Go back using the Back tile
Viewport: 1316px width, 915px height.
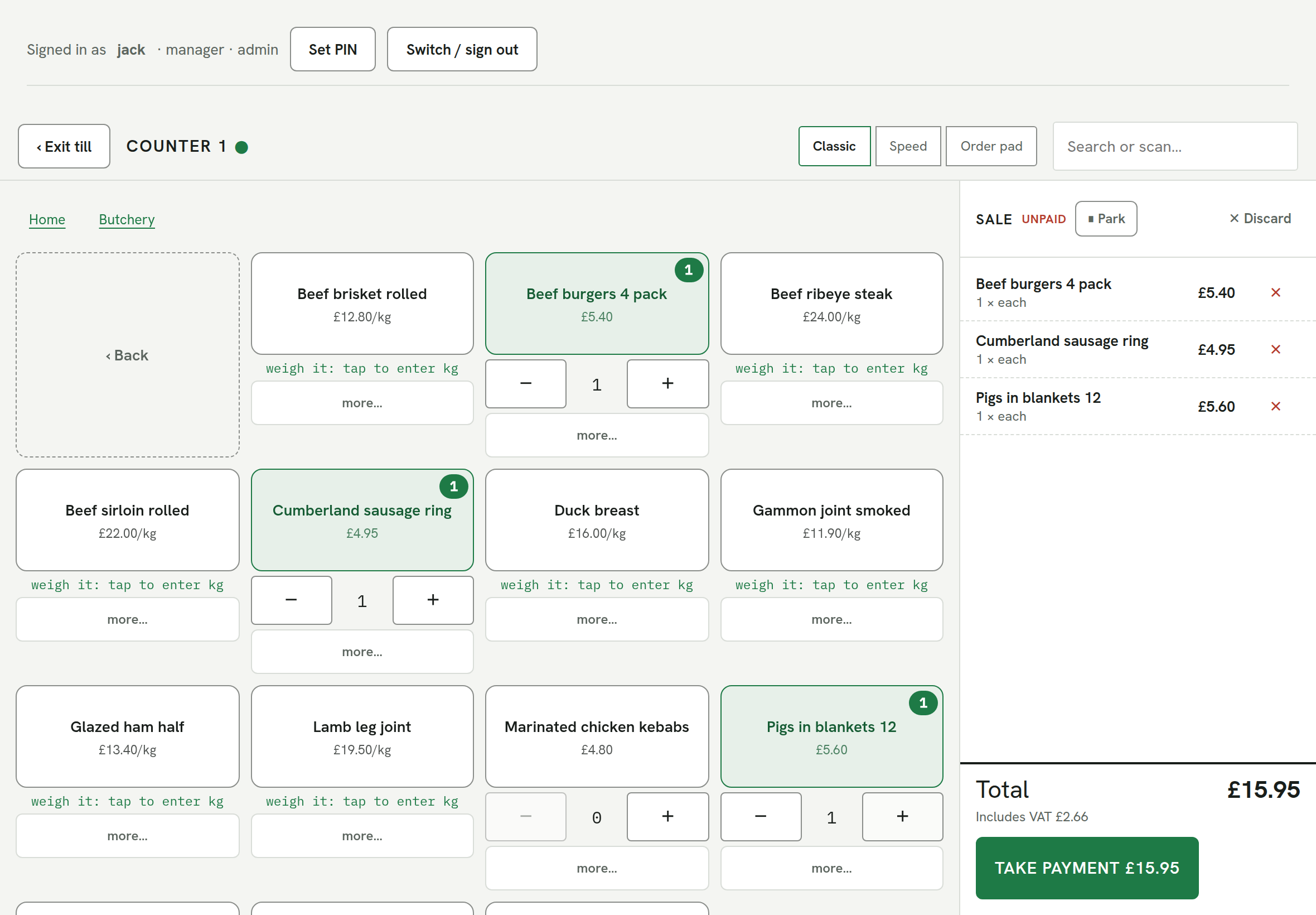coord(127,355)
